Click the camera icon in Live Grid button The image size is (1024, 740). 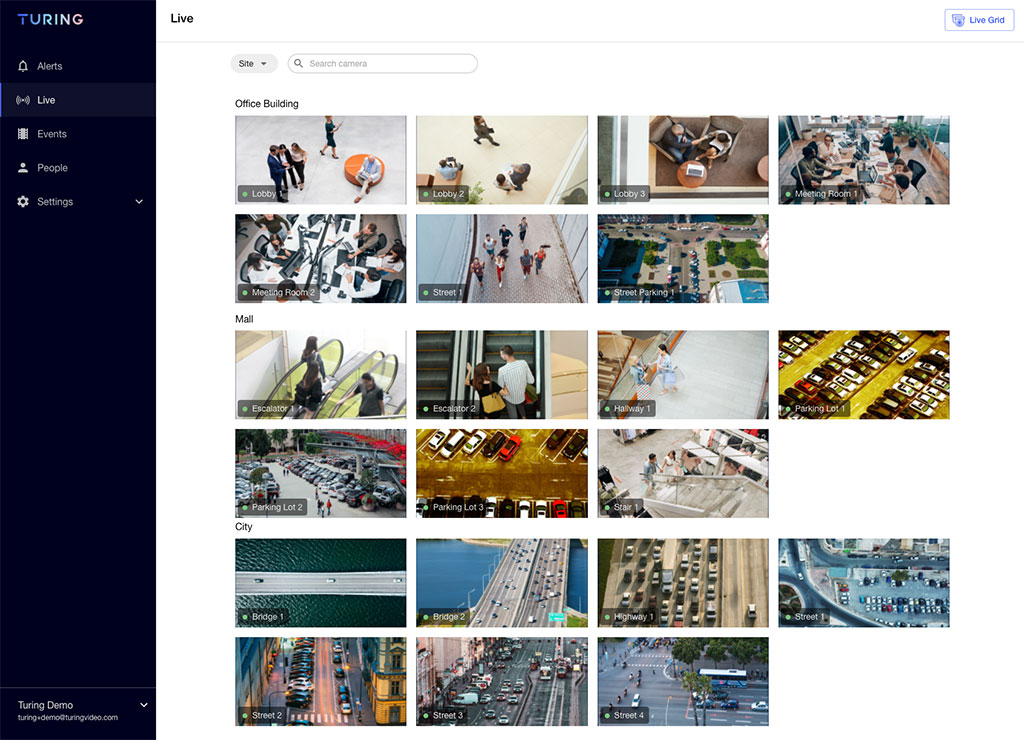958,20
